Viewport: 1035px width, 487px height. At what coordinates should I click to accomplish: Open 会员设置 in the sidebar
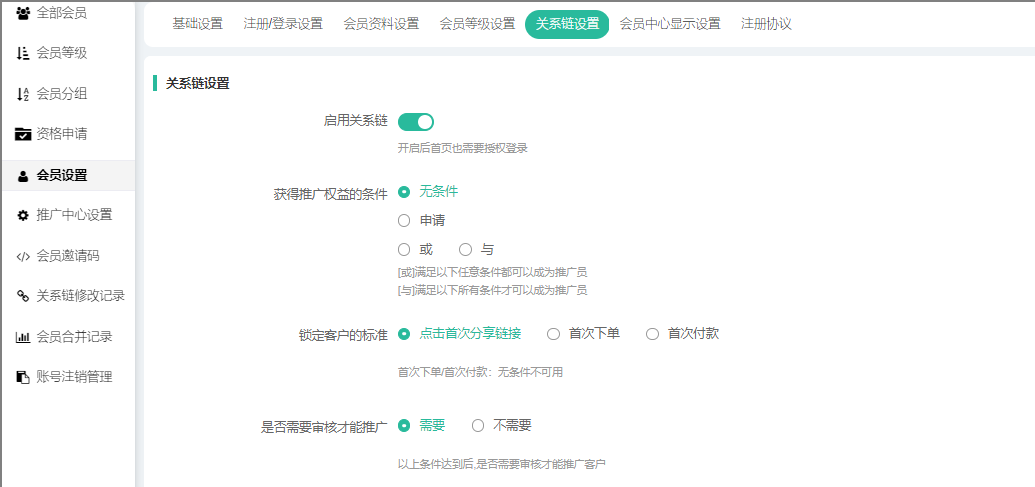click(x=62, y=175)
